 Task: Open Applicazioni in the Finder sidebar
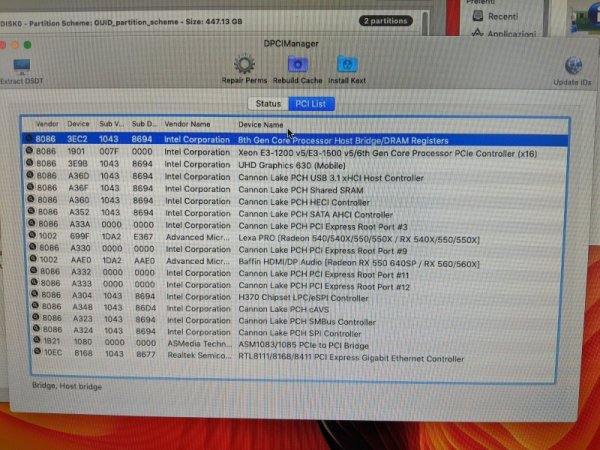point(511,34)
